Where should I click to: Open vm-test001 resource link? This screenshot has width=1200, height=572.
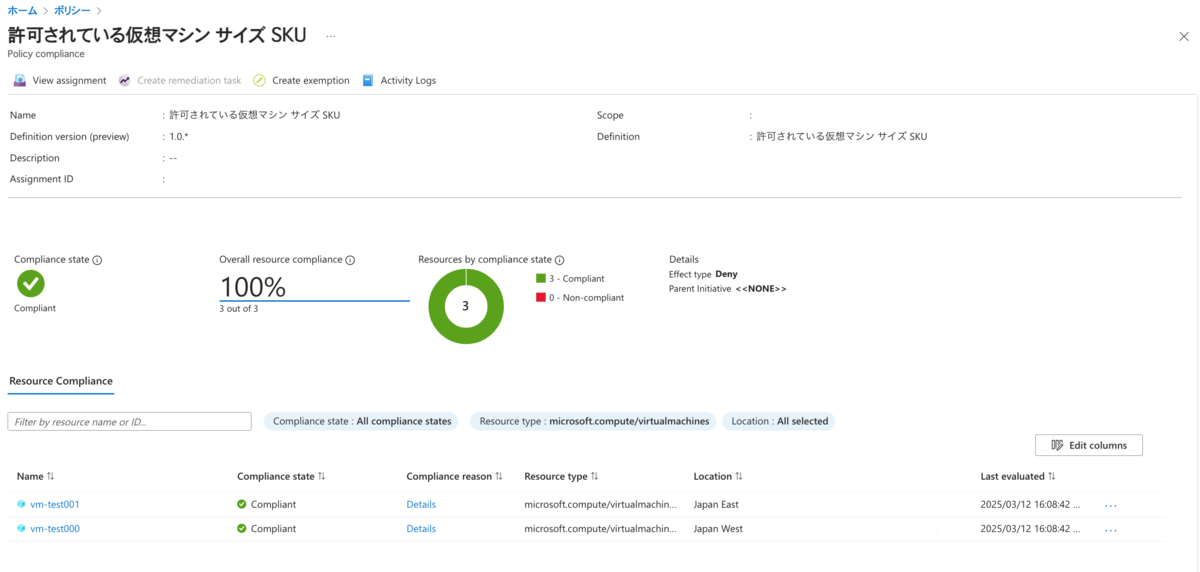(55, 504)
